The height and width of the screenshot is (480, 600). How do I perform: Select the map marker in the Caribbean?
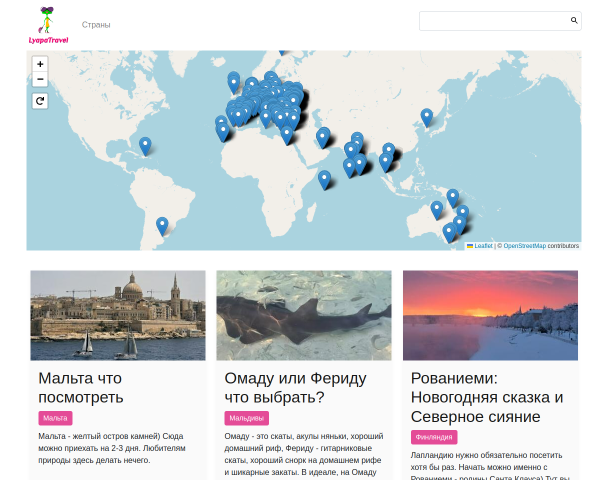pos(145,146)
